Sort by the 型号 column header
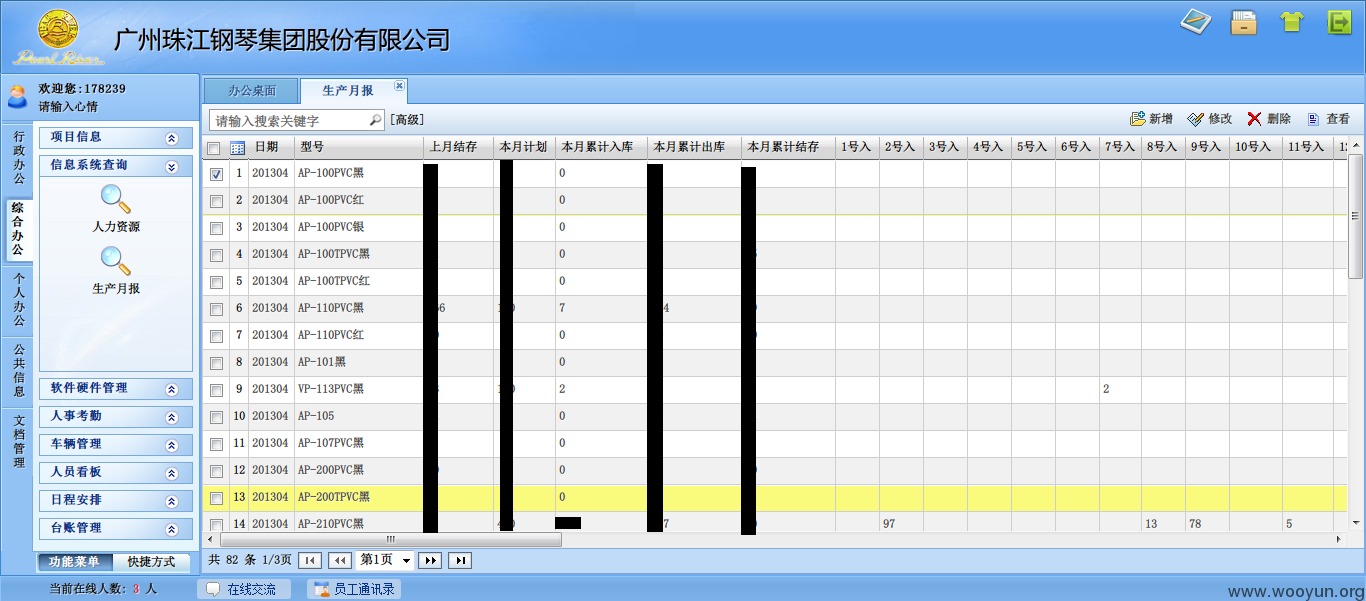 coord(359,147)
